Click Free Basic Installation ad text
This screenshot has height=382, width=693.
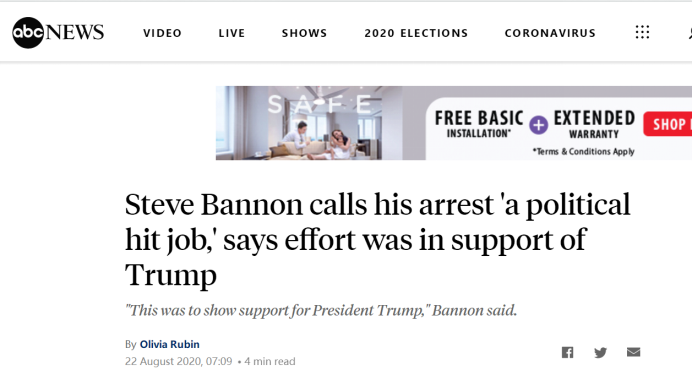point(479,124)
